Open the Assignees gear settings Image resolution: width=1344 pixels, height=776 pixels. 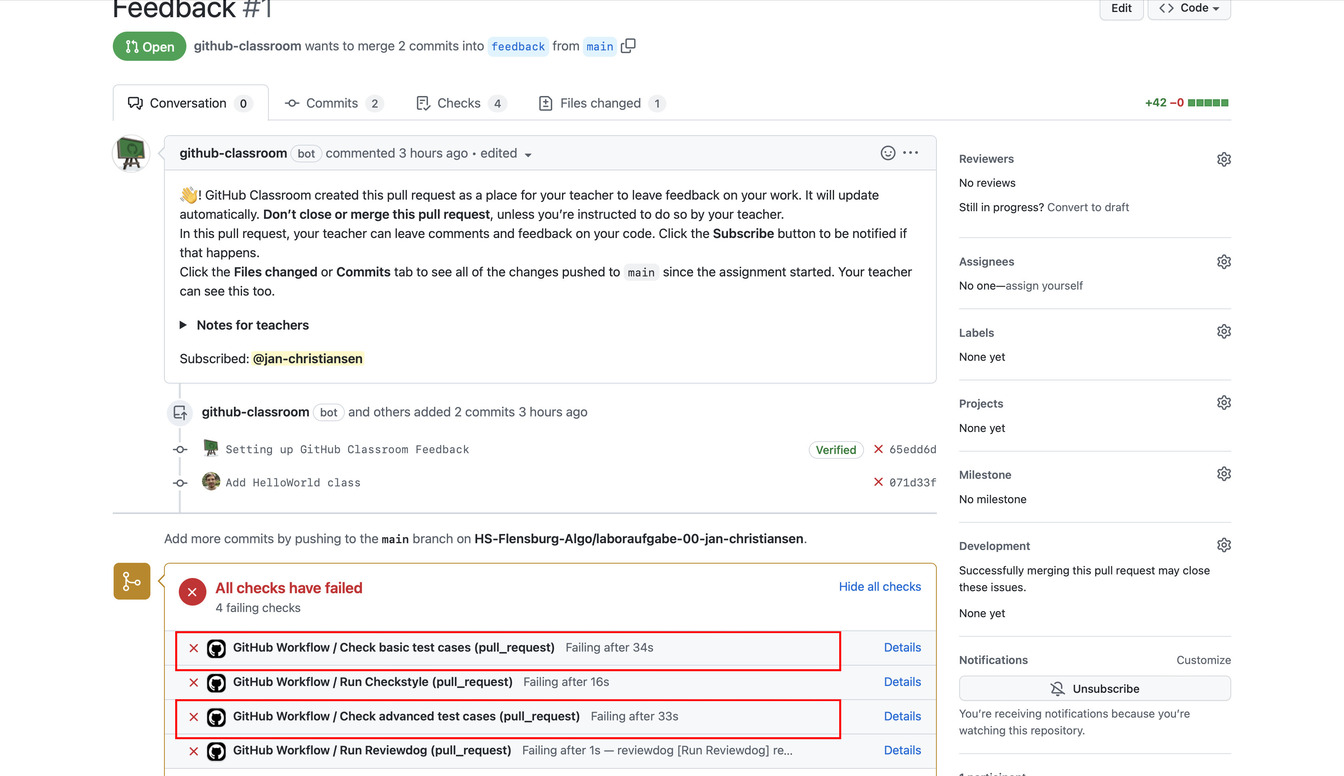pyautogui.click(x=1223, y=262)
